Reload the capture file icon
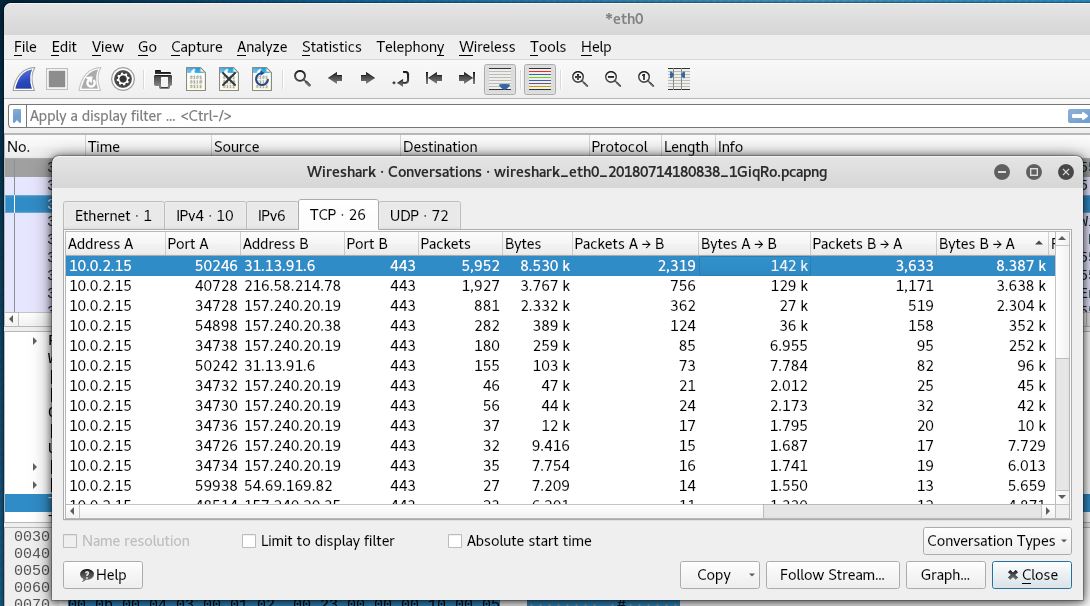 [262, 79]
